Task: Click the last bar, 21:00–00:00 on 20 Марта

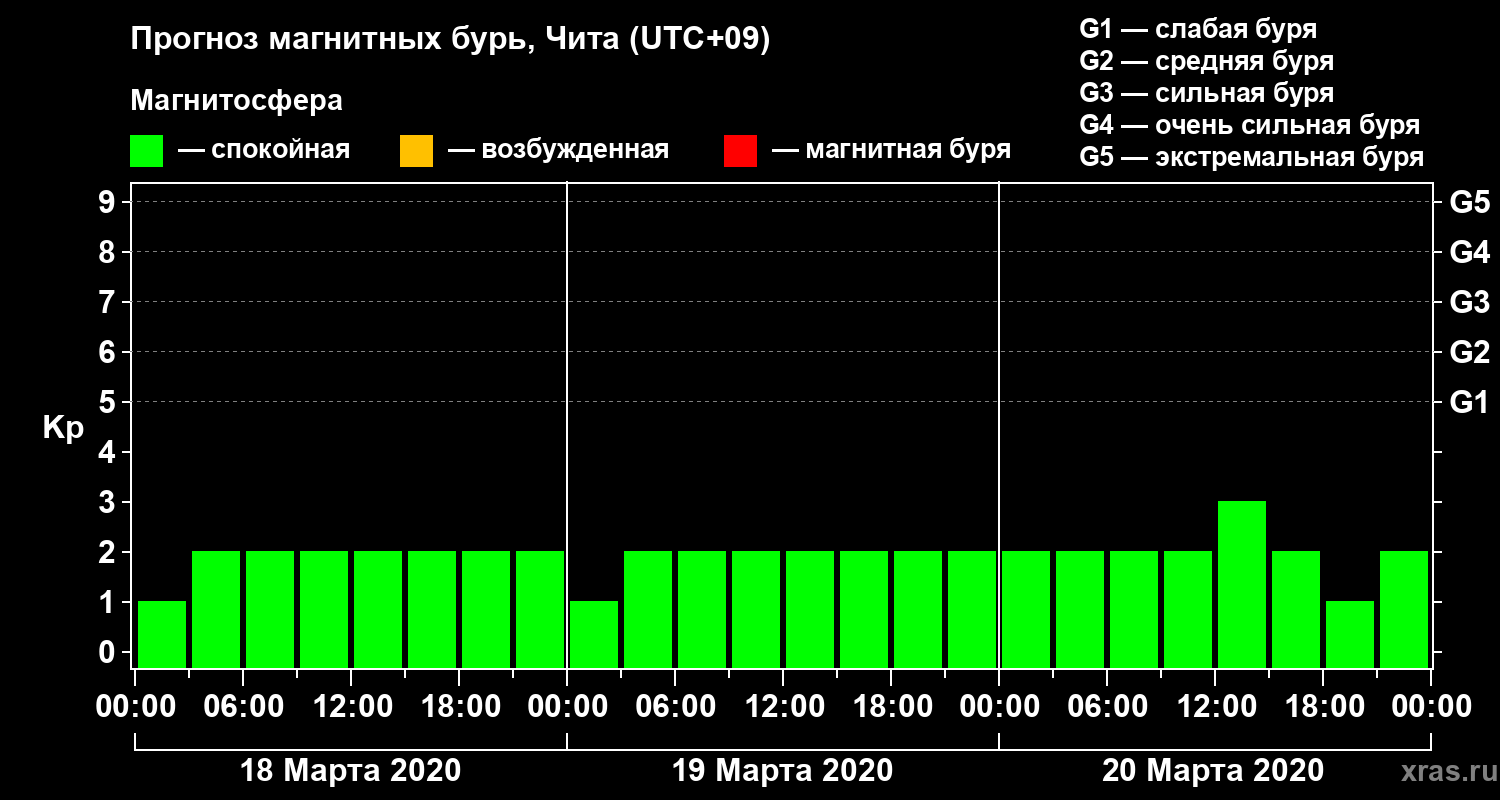Action: 1404,609
